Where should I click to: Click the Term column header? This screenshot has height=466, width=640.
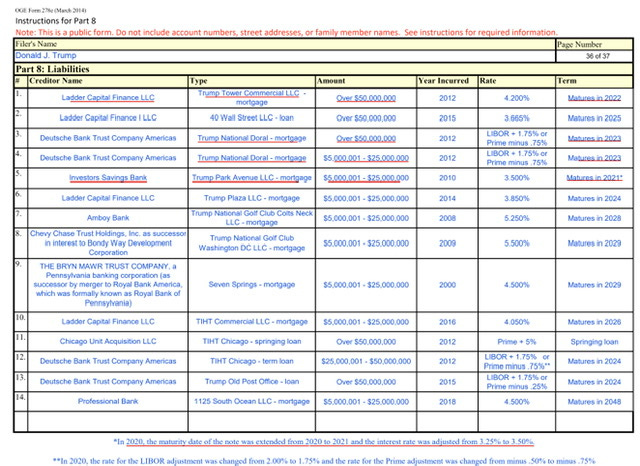tap(567, 81)
